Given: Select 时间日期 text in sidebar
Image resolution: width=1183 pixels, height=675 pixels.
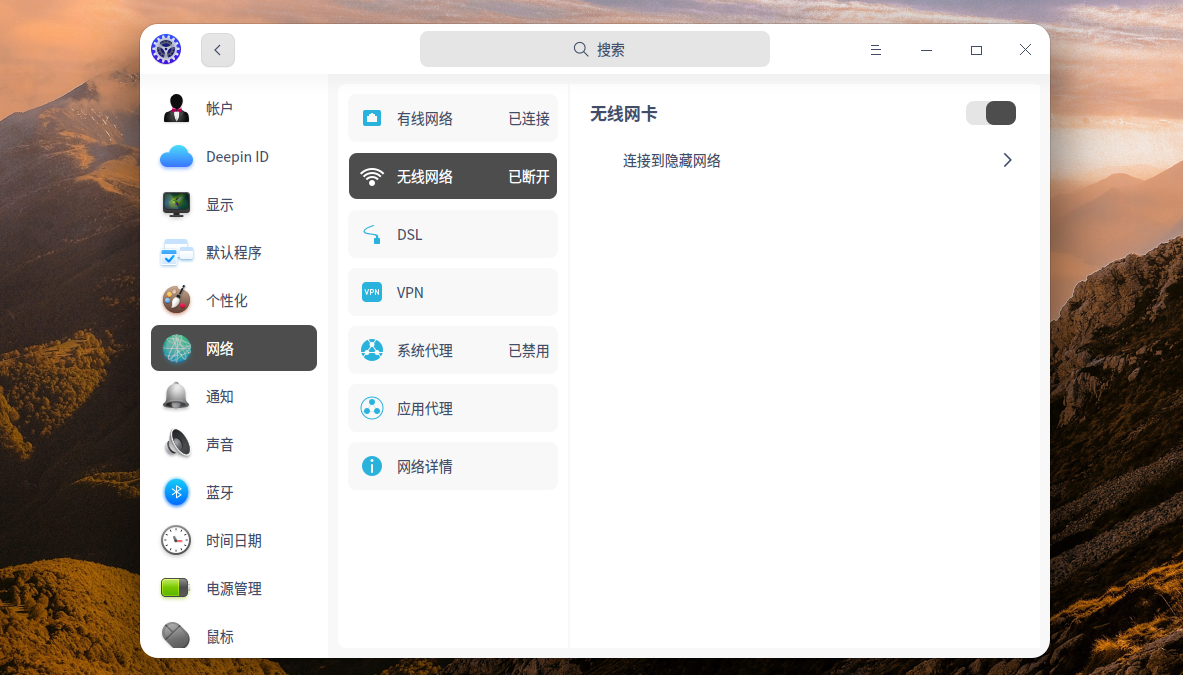Looking at the screenshot, I should pyautogui.click(x=234, y=541).
